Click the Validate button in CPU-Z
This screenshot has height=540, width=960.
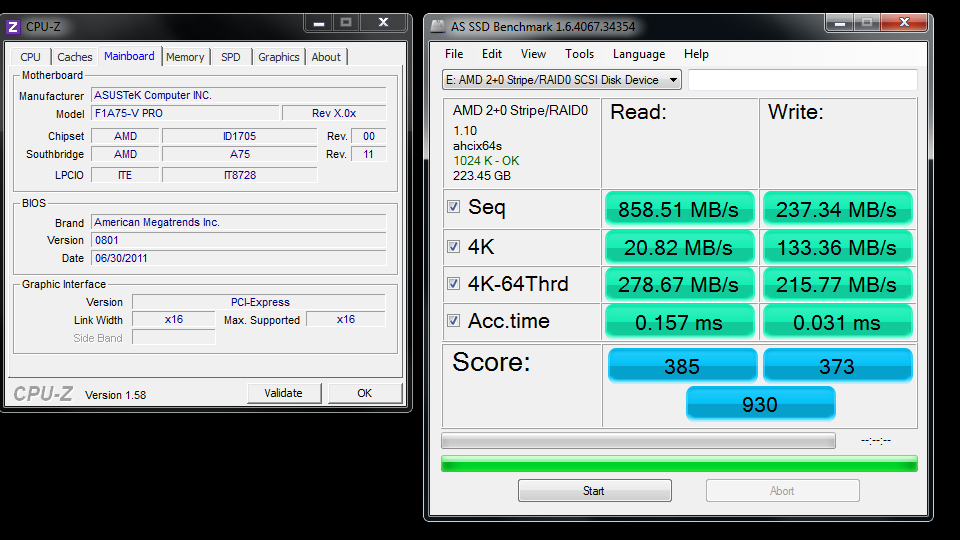284,393
